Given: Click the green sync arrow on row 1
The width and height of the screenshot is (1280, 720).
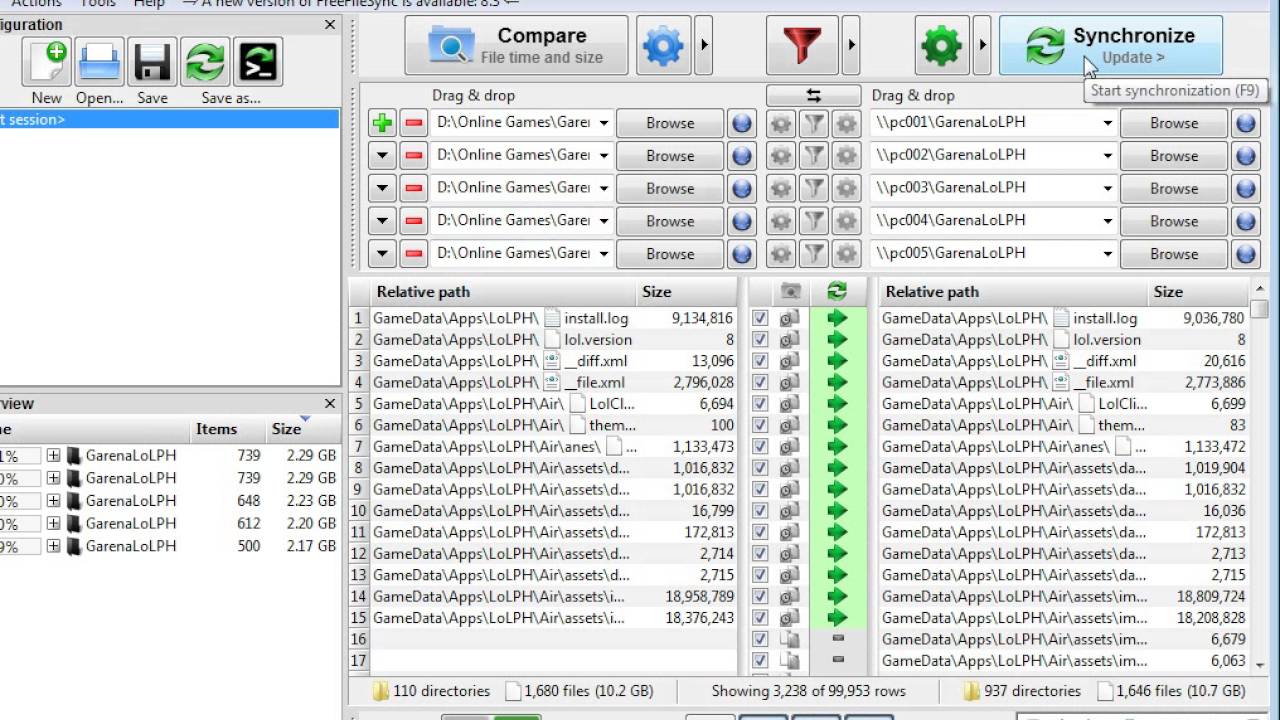Looking at the screenshot, I should click(x=837, y=318).
